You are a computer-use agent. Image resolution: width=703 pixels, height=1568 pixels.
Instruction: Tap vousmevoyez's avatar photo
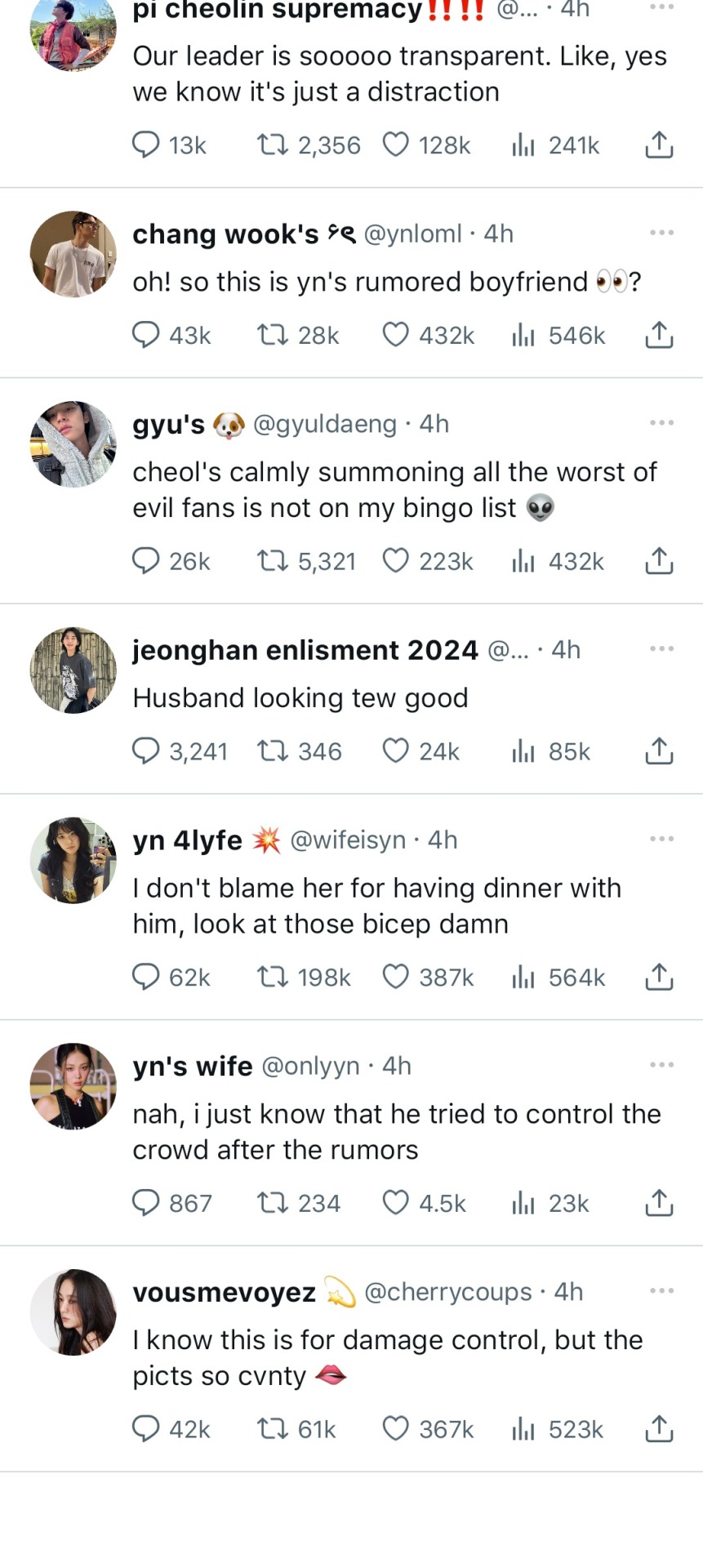(73, 1312)
